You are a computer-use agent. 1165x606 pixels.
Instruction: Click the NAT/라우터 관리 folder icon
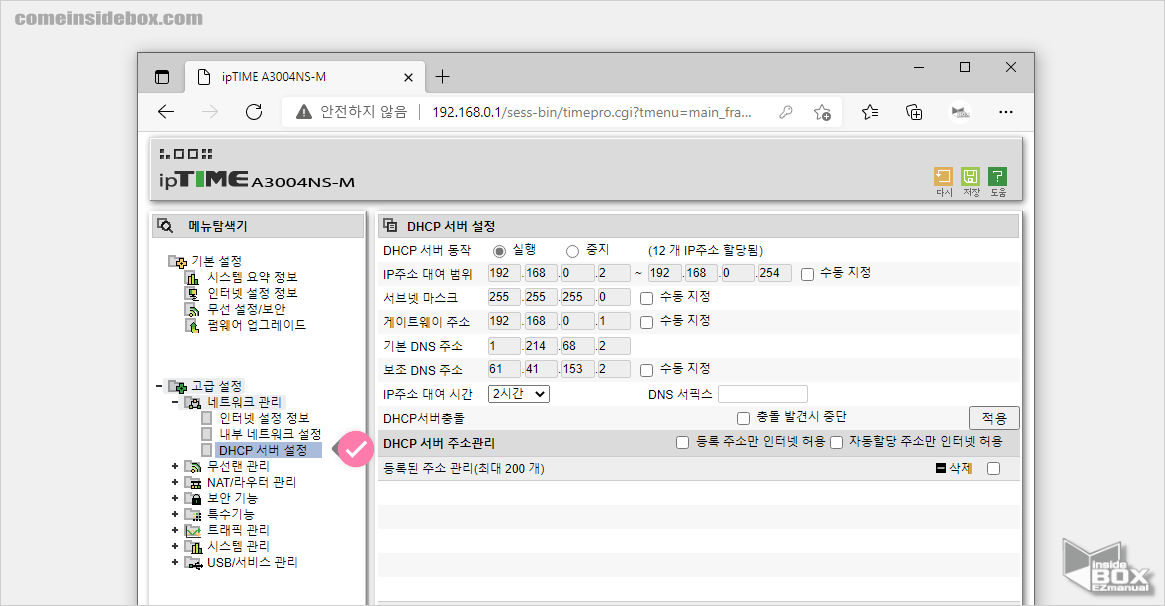tap(193, 483)
